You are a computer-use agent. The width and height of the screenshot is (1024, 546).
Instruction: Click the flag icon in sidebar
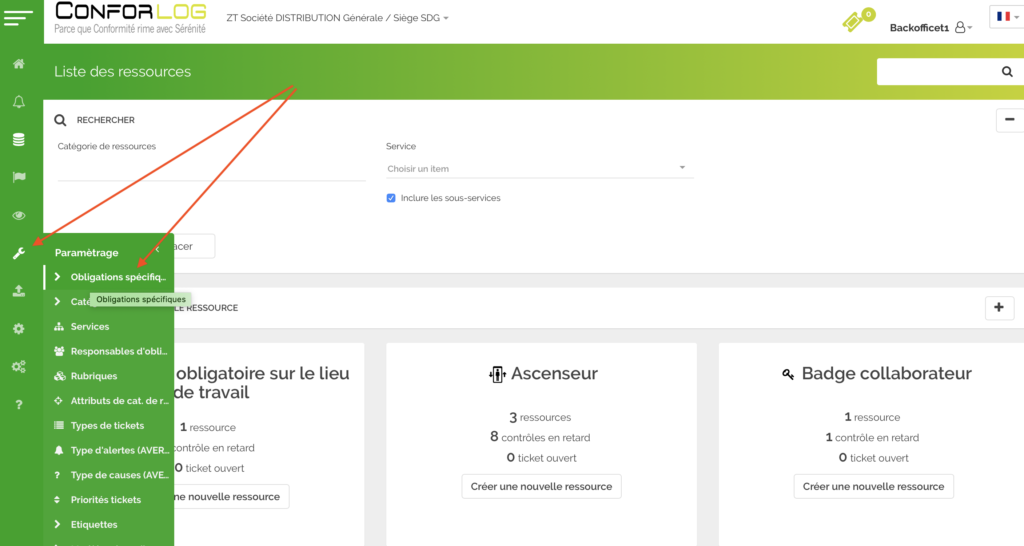point(18,177)
